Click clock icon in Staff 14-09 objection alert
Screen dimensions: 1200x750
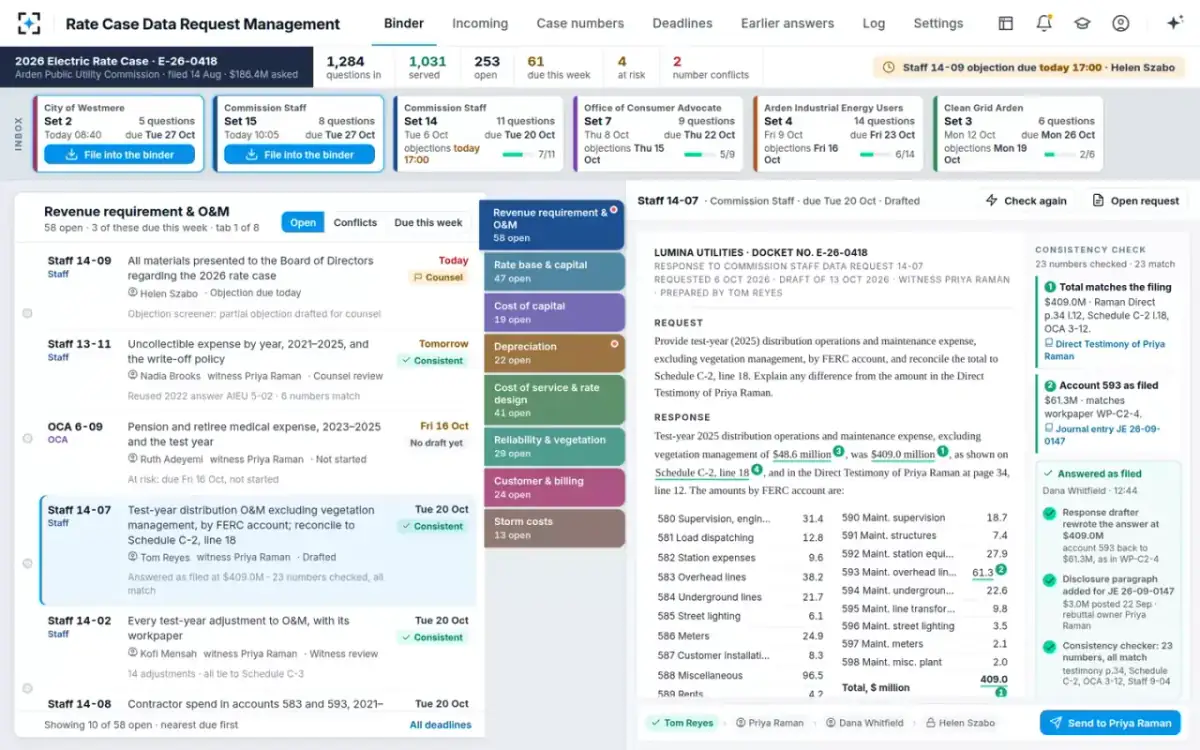[x=889, y=68]
